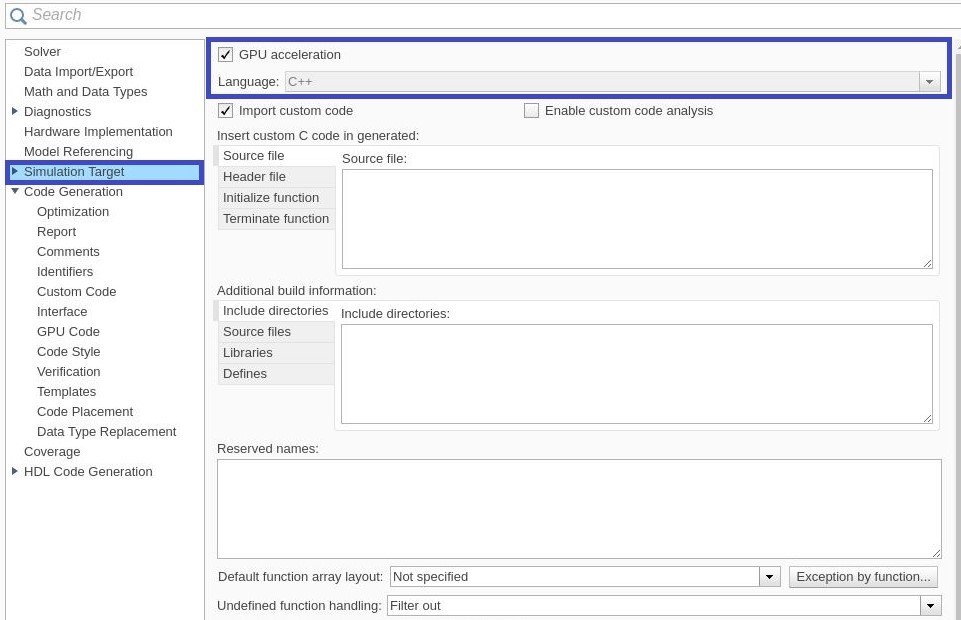The width and height of the screenshot is (961, 620).
Task: Open Default function array layout dropdown
Action: tap(769, 577)
